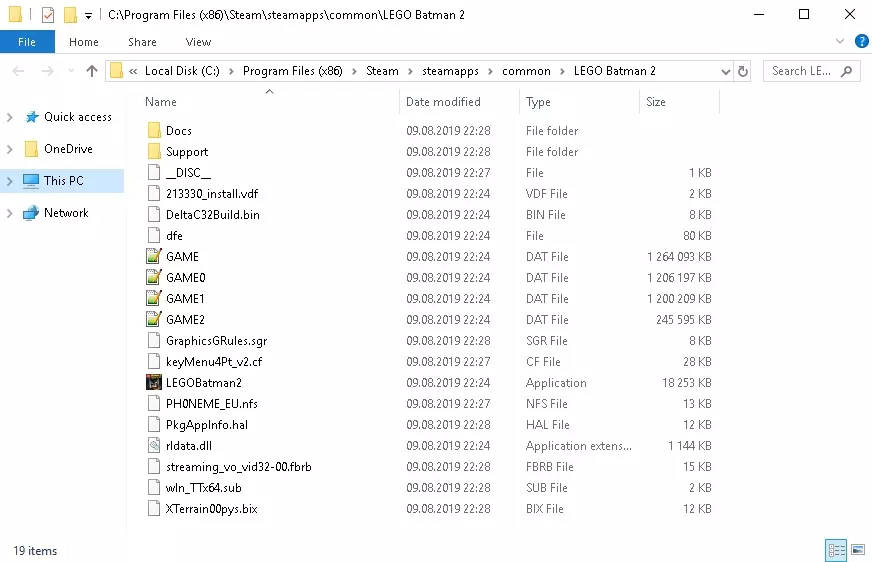Select the PH0NEME_EU.nfs file

[x=211, y=404]
